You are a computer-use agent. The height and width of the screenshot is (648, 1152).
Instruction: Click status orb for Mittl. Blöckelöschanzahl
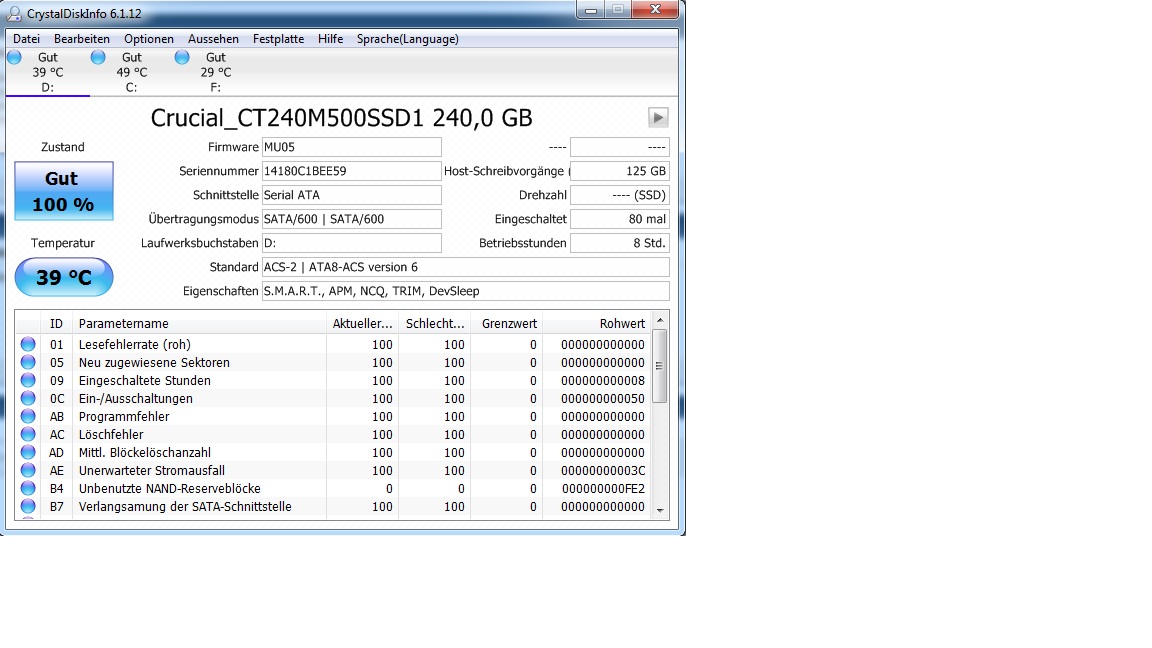pyautogui.click(x=28, y=452)
